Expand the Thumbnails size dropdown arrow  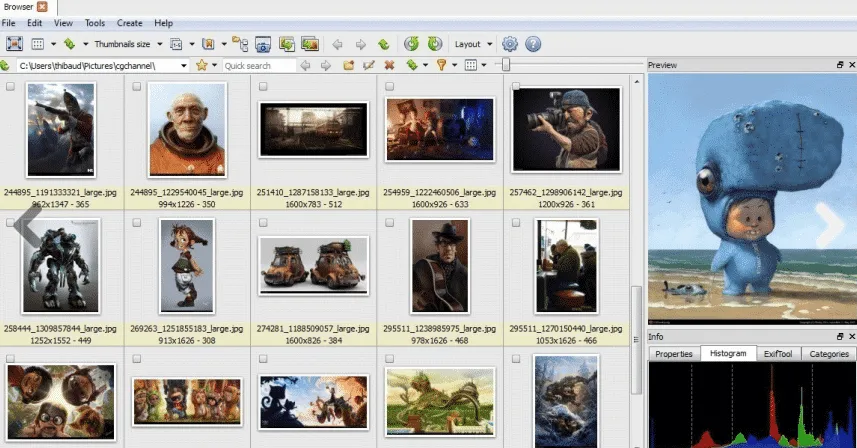tap(160, 44)
